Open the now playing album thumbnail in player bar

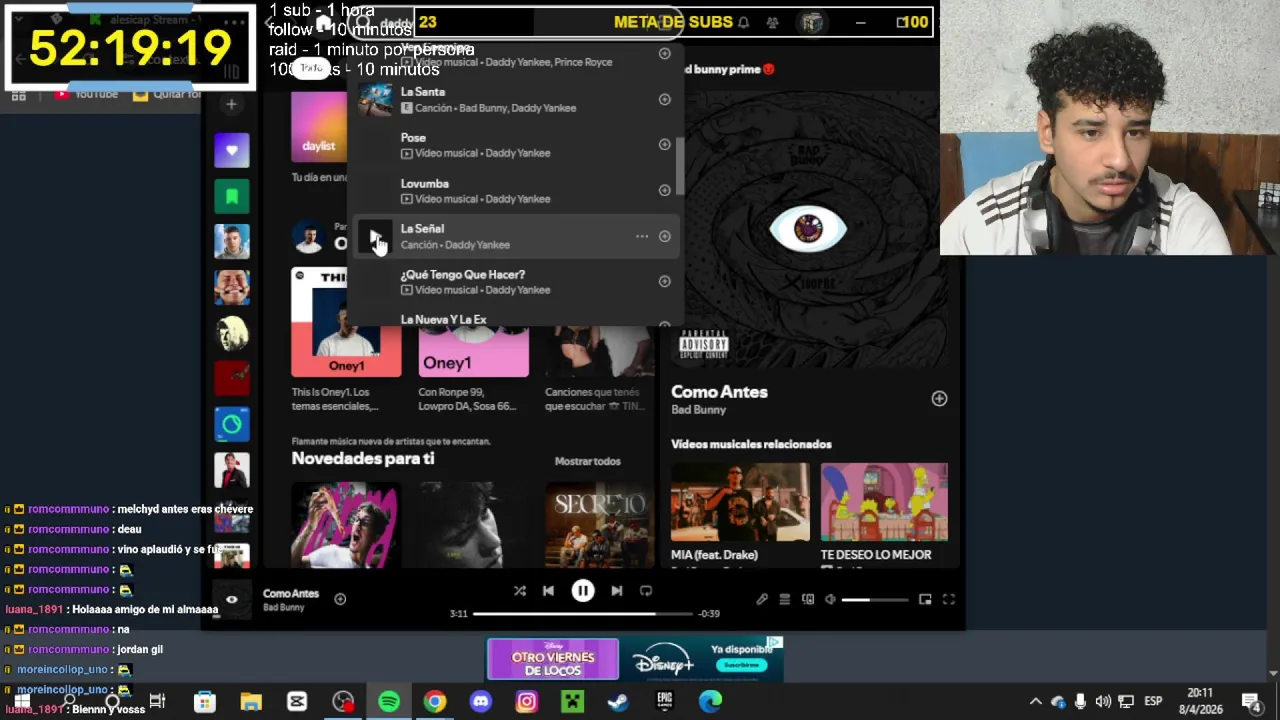(231, 599)
